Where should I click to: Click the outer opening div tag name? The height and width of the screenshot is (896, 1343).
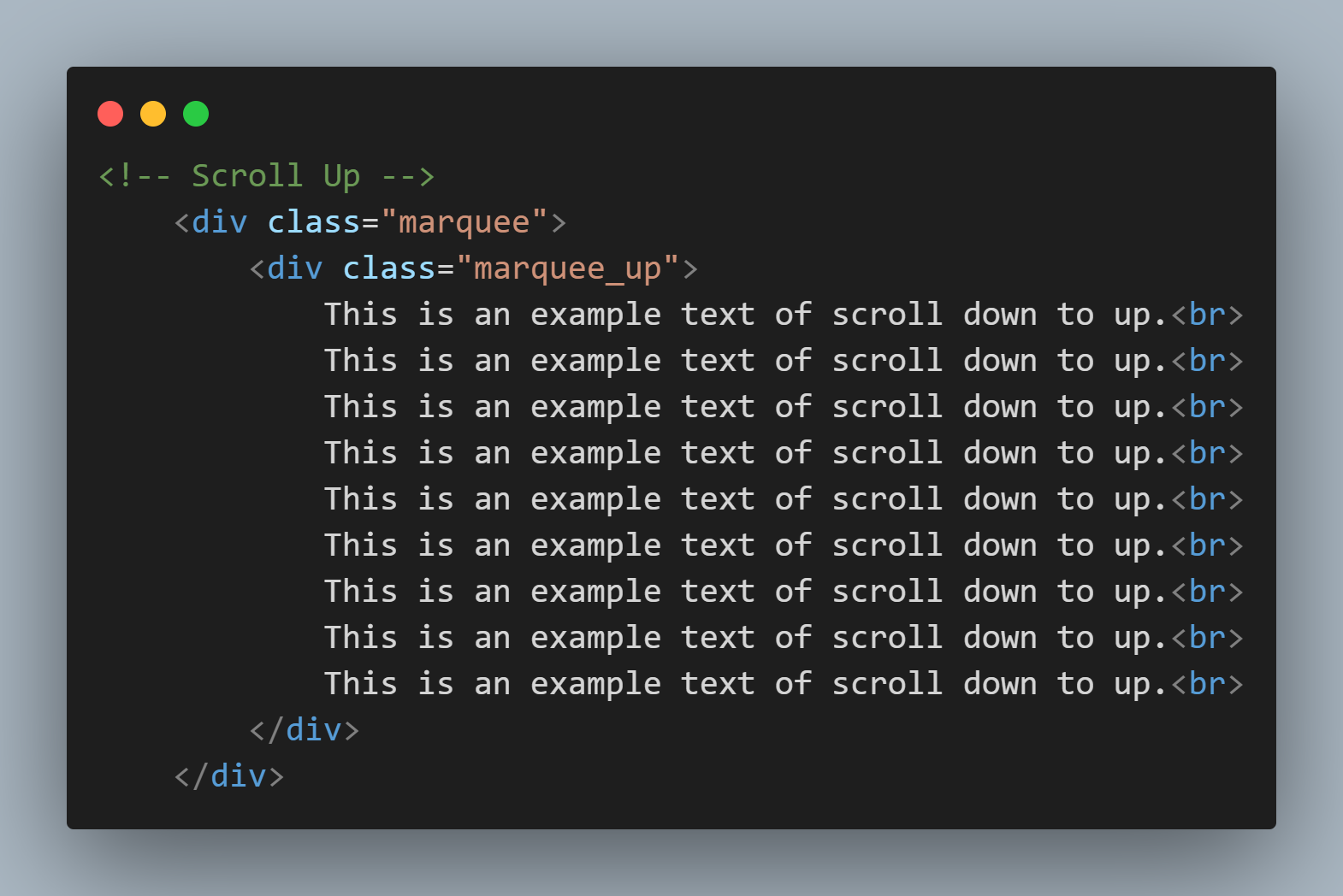[x=219, y=222]
